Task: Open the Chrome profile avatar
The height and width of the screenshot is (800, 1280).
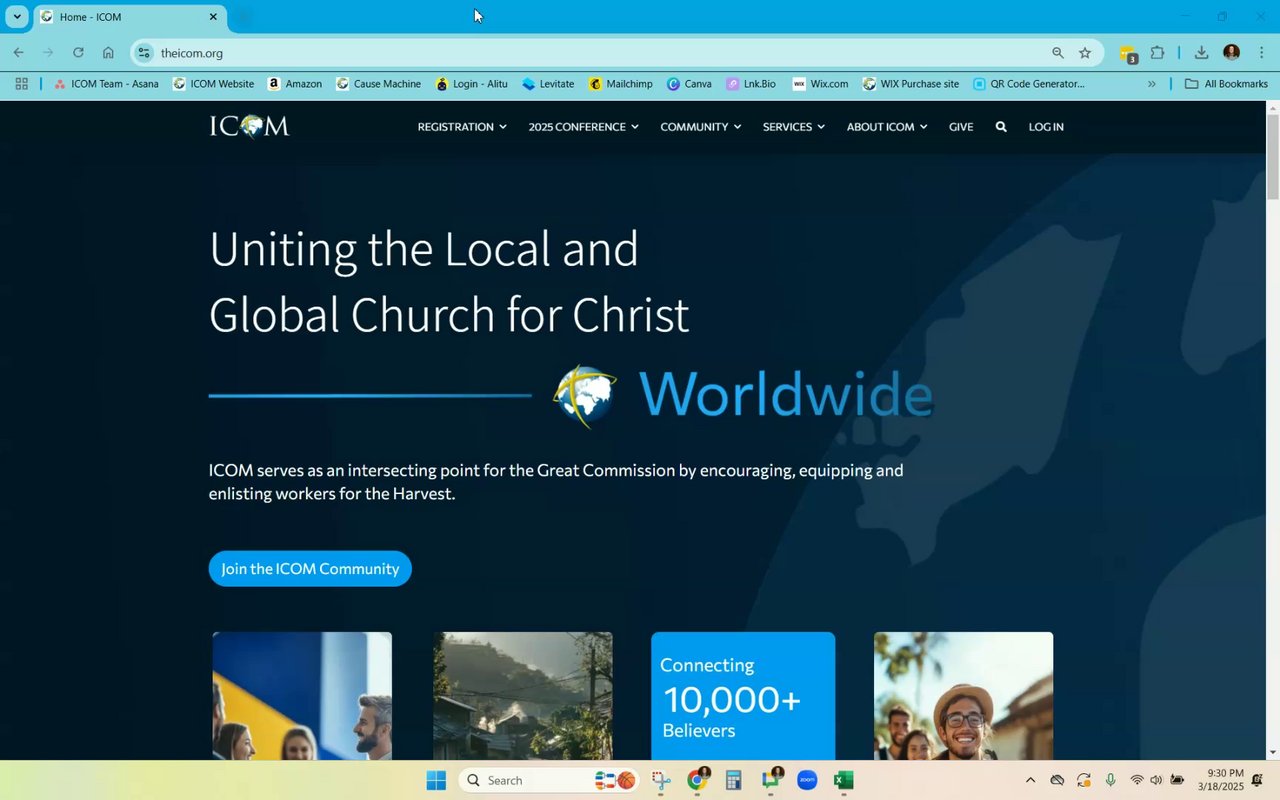Action: tap(1232, 53)
